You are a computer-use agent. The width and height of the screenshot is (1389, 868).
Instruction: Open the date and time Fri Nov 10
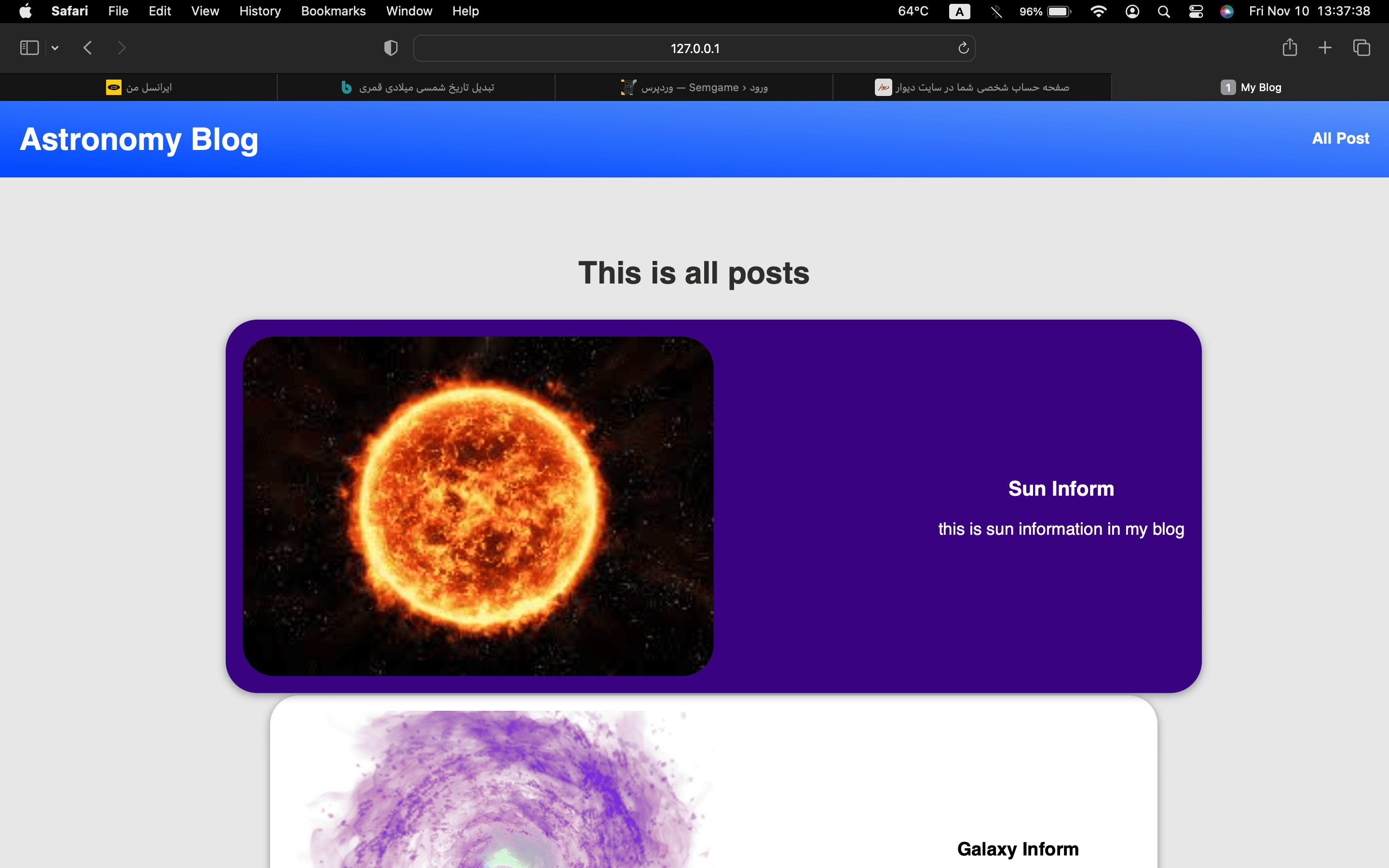(1309, 11)
